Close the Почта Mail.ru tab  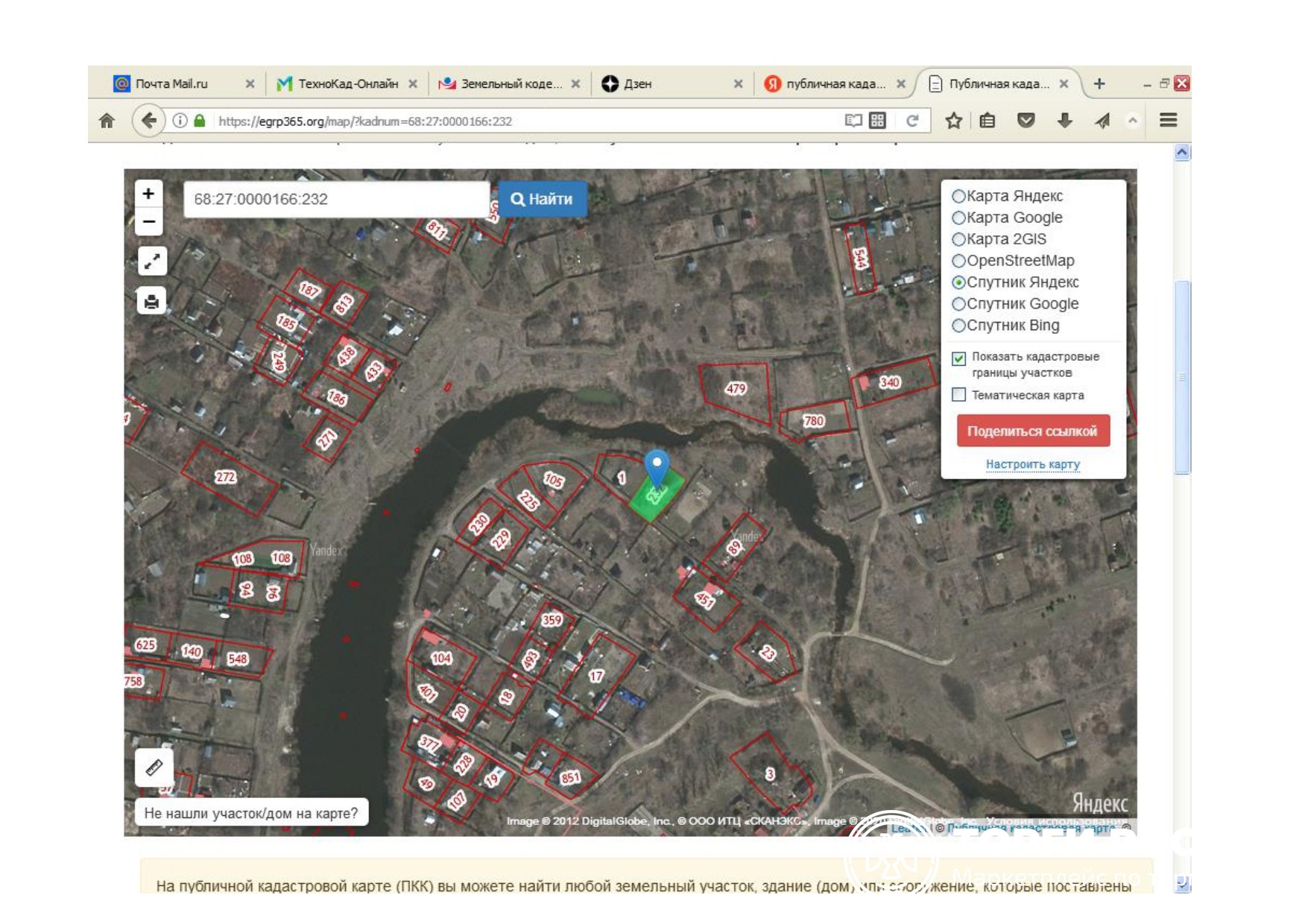[250, 84]
